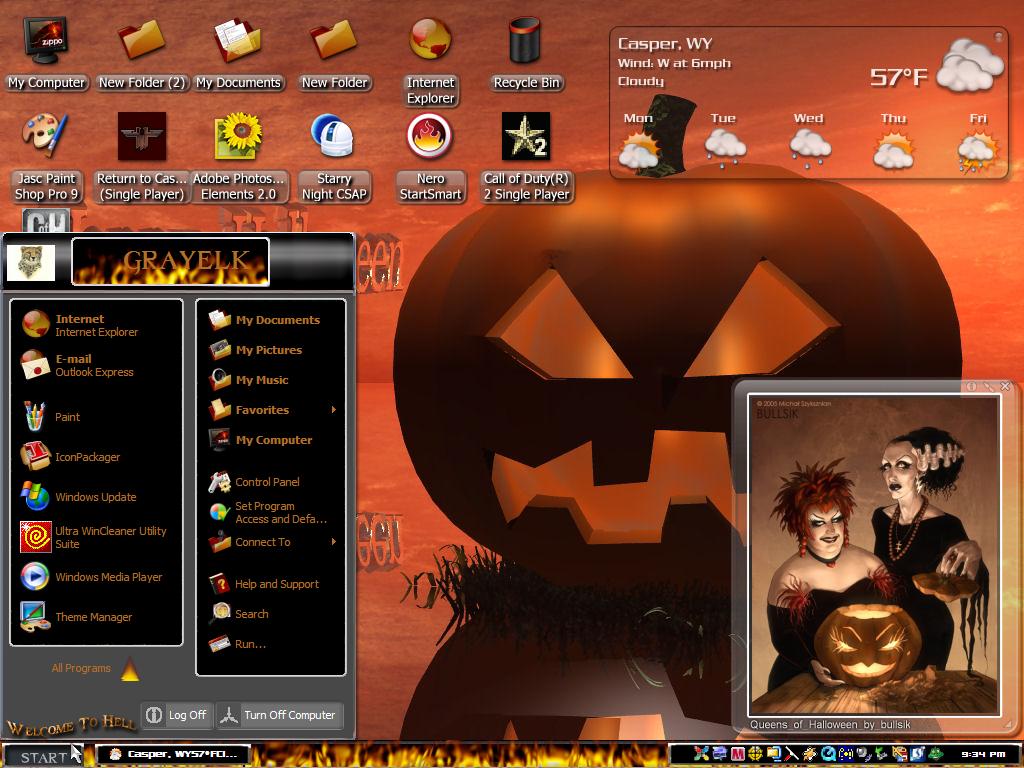This screenshot has height=768, width=1024.
Task: Open the My Computer desktop icon
Action: click(x=46, y=54)
